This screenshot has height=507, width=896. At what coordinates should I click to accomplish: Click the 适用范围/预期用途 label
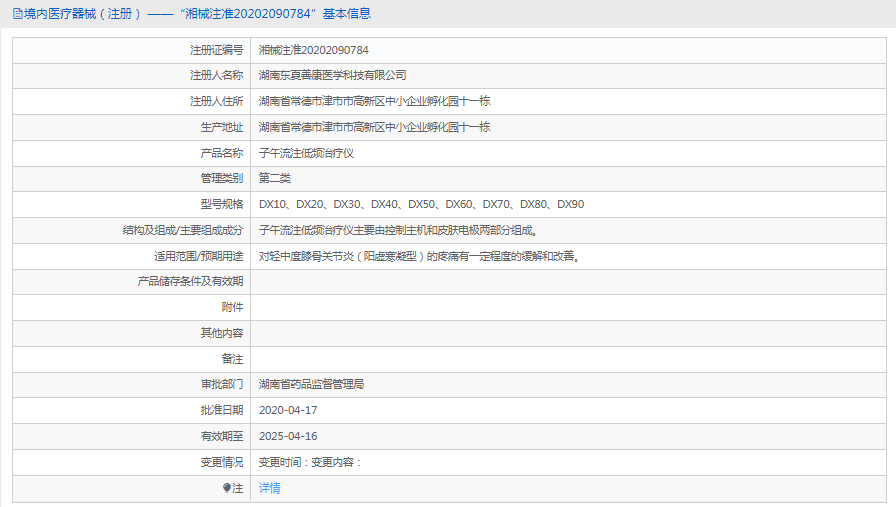coord(198,256)
